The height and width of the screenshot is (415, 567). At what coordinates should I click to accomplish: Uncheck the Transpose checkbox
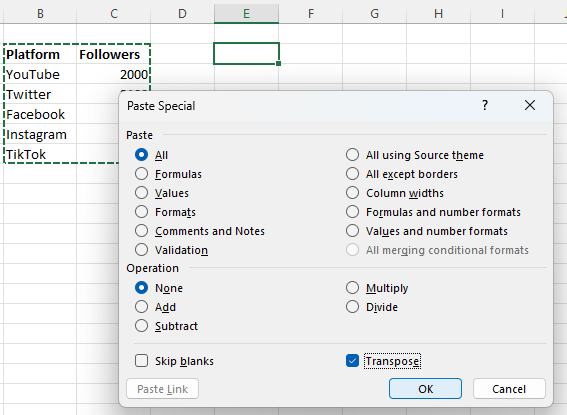[352, 361]
